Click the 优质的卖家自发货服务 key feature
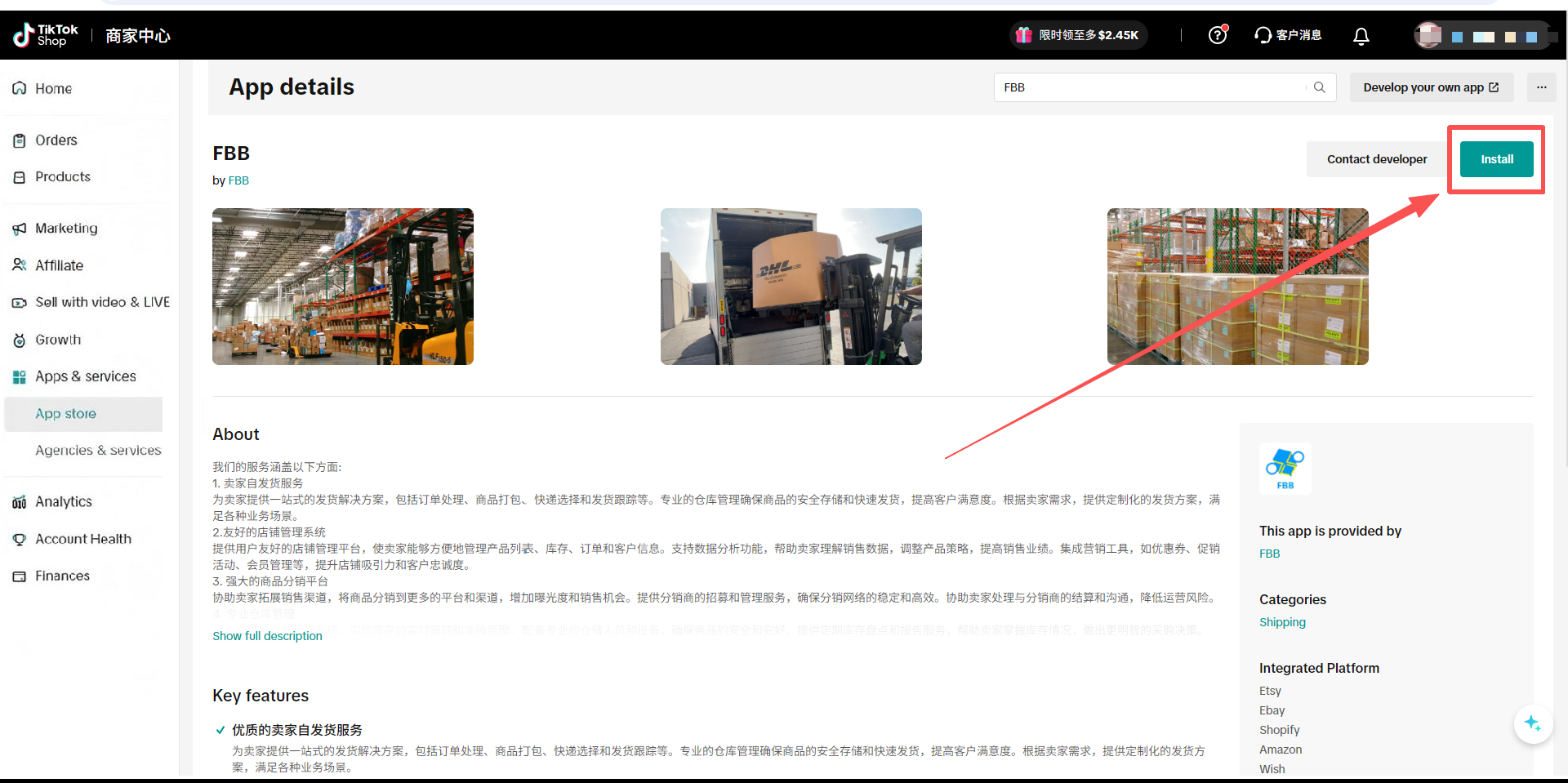Screen dimensions: 1568x783 click(297, 730)
